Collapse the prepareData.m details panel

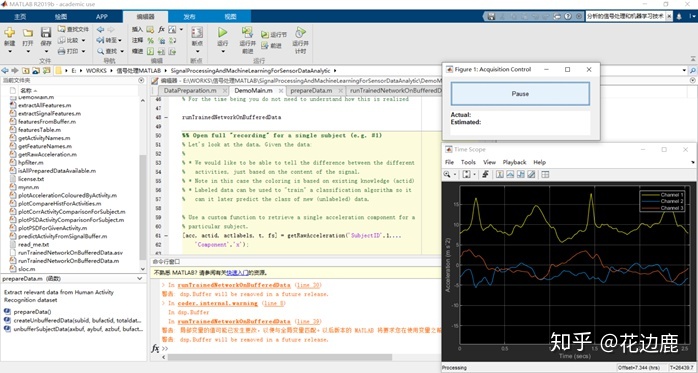pos(140,279)
